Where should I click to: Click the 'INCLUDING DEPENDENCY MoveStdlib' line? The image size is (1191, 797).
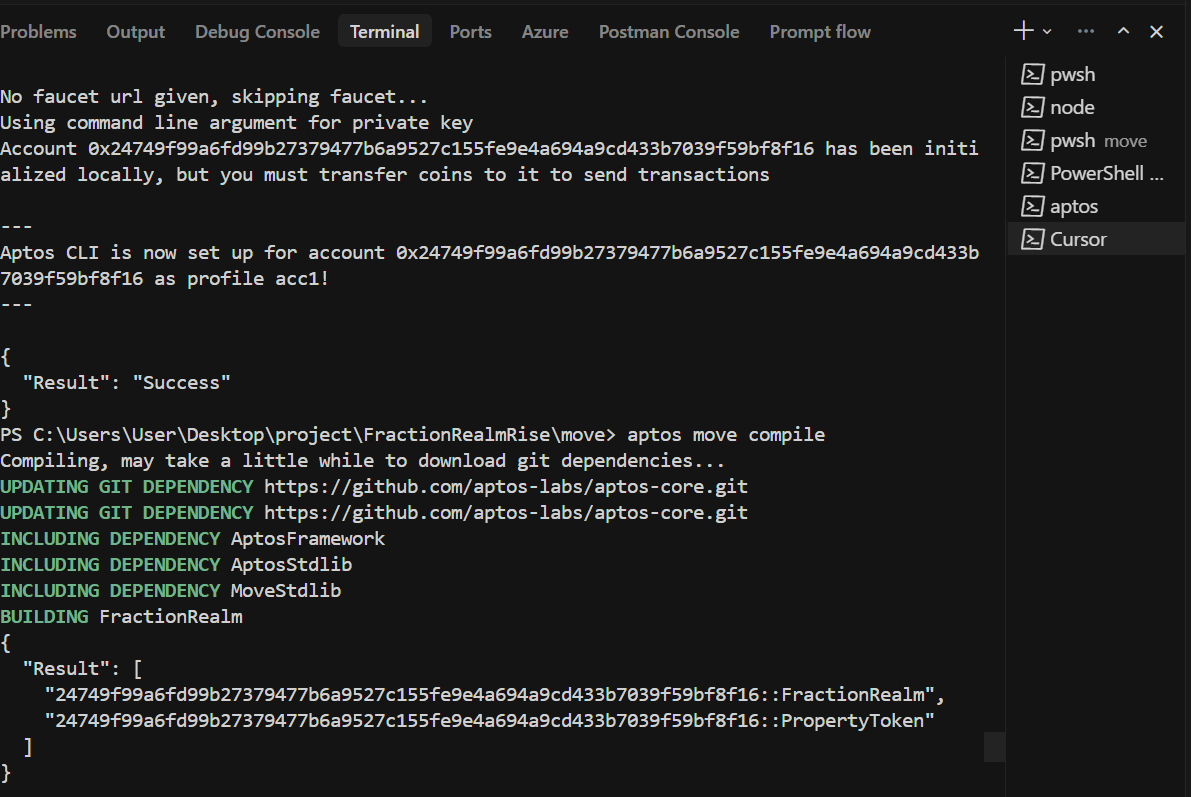click(171, 590)
